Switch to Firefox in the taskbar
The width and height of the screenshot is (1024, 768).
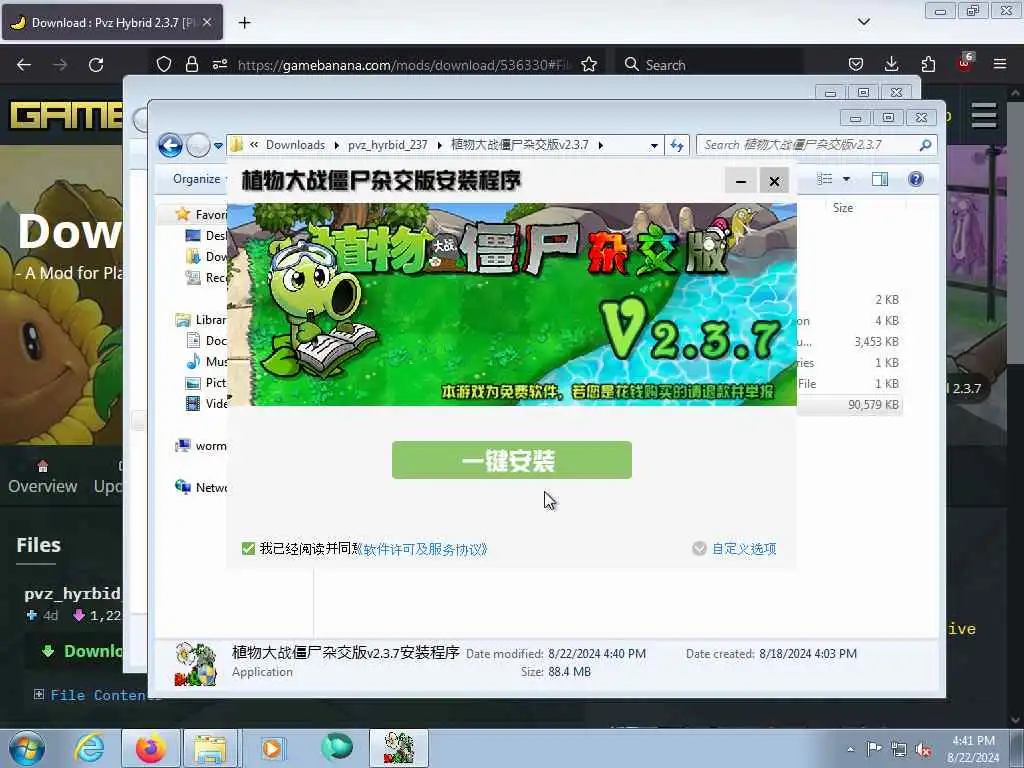tap(151, 748)
